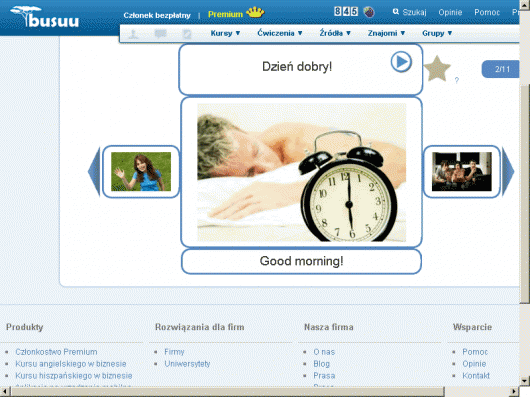530x397 pixels.
Task: Open the chat messages bubble icon
Action: [161, 33]
